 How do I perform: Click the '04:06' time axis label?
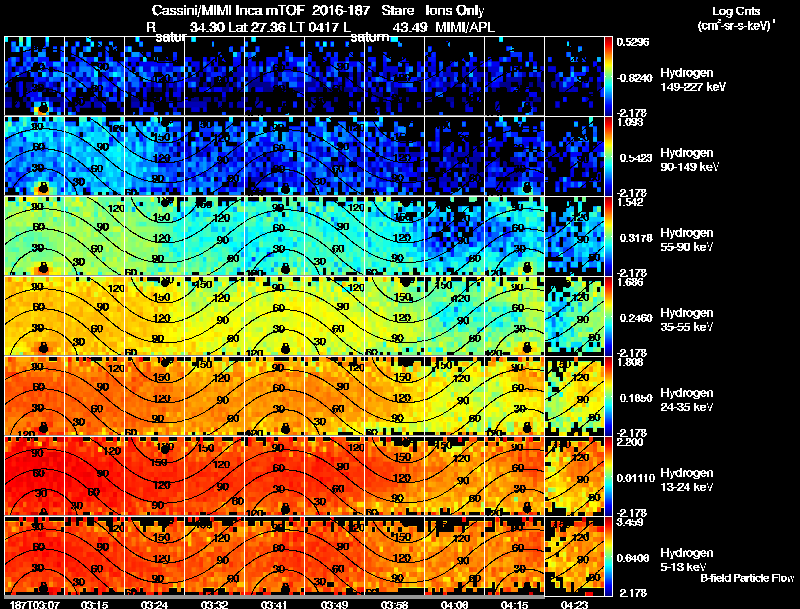[454, 604]
